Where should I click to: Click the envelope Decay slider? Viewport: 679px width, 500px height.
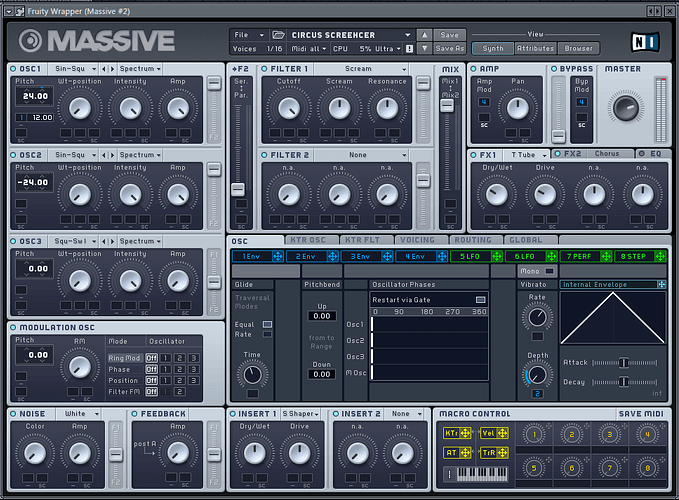624,382
